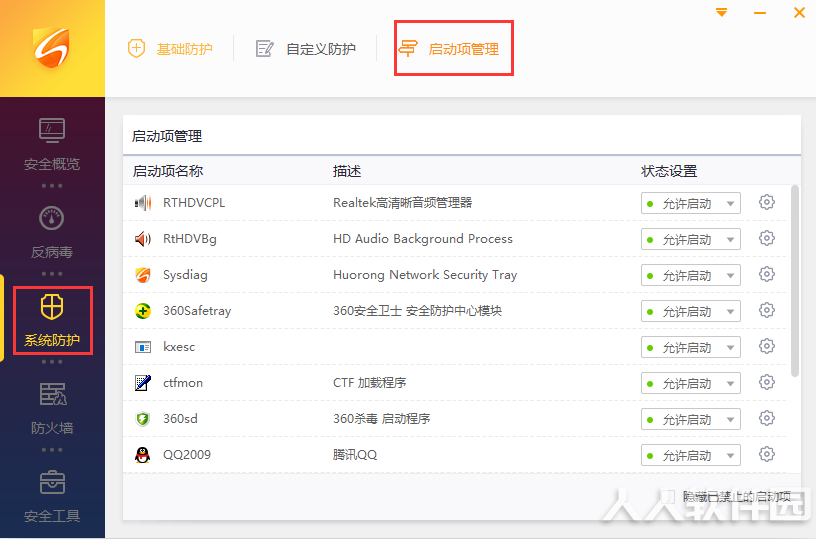Open the 反病毒 sidebar section
This screenshot has width=816, height=539.
pos(52,233)
